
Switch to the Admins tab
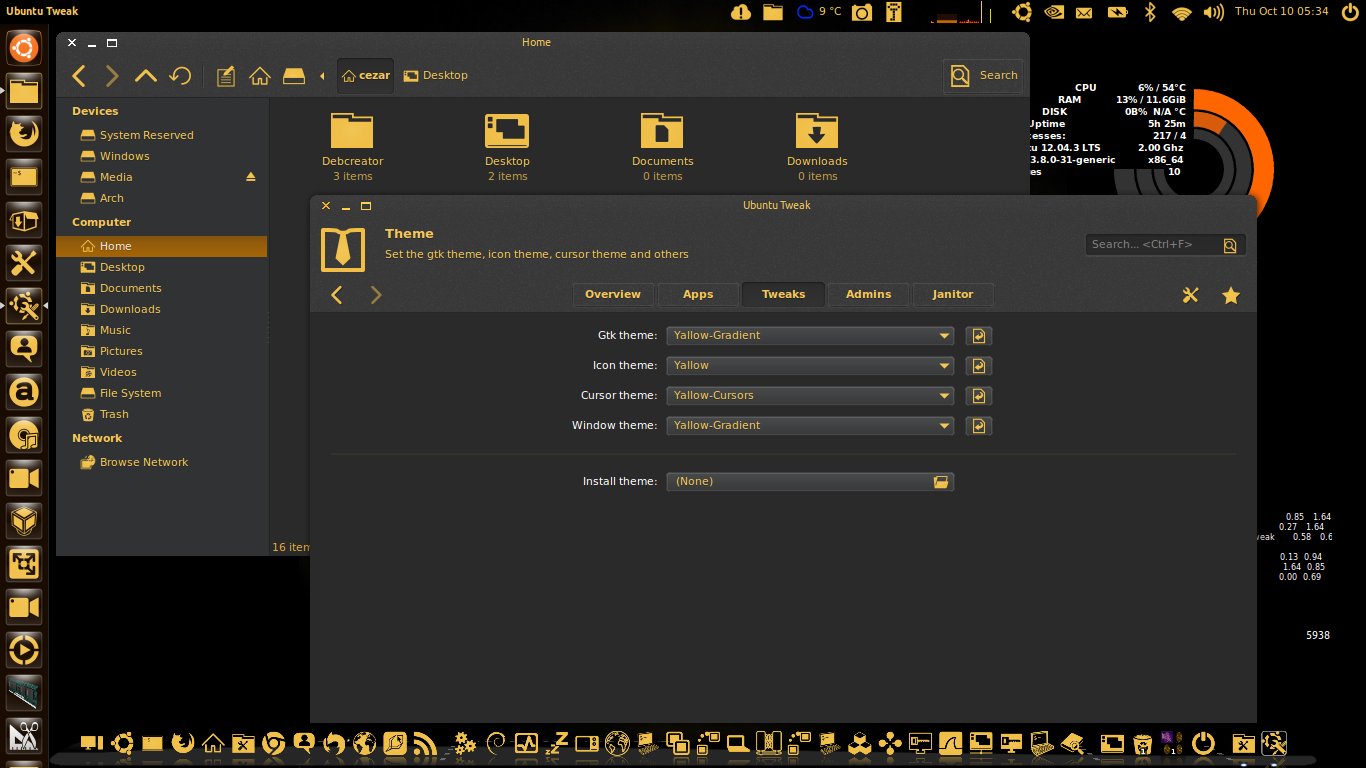tap(868, 294)
